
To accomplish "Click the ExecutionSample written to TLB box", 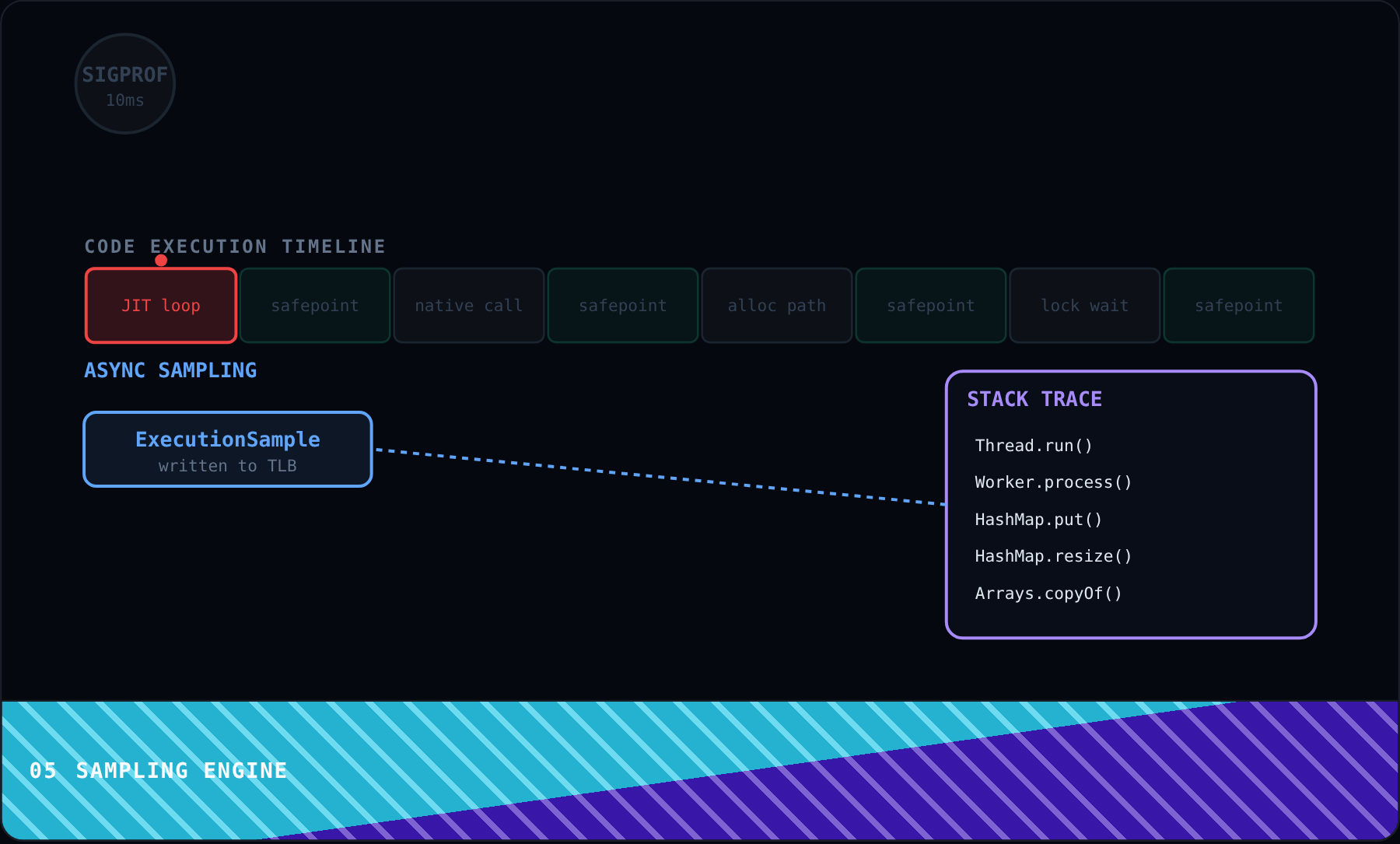I will point(228,450).
